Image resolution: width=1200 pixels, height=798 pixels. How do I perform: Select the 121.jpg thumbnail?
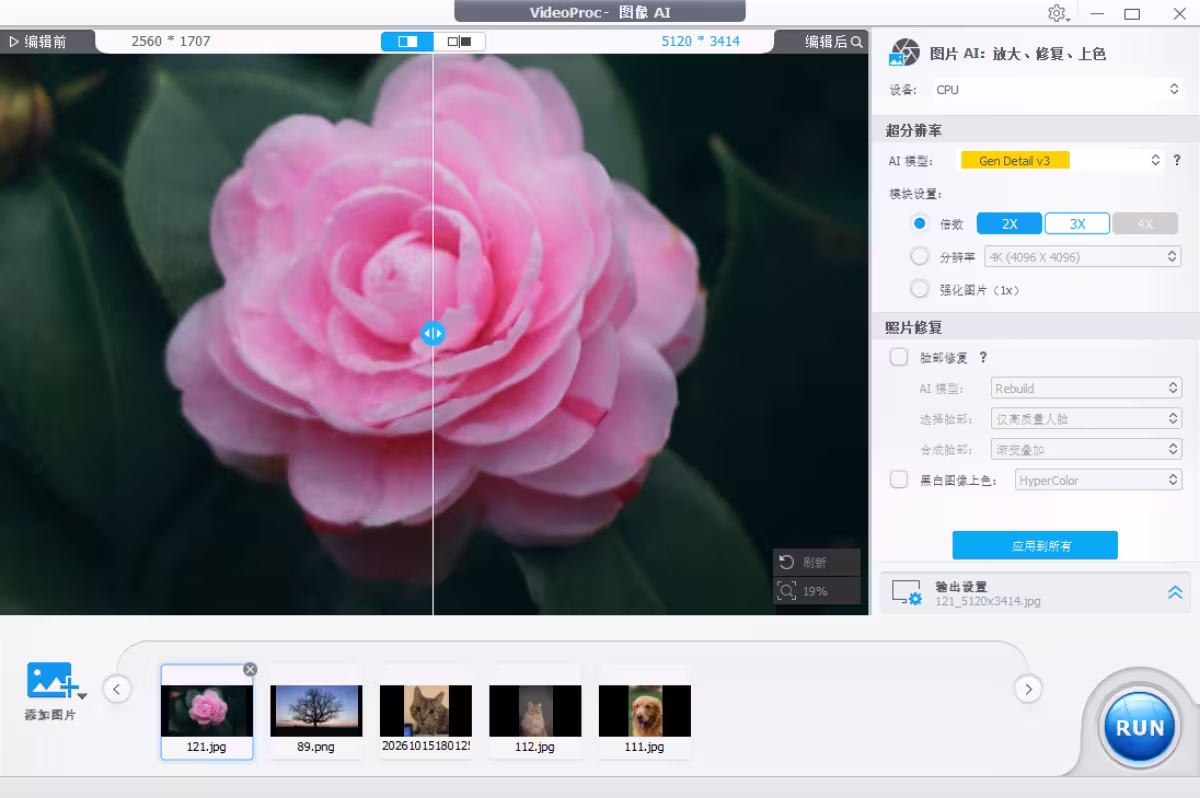tap(207, 711)
